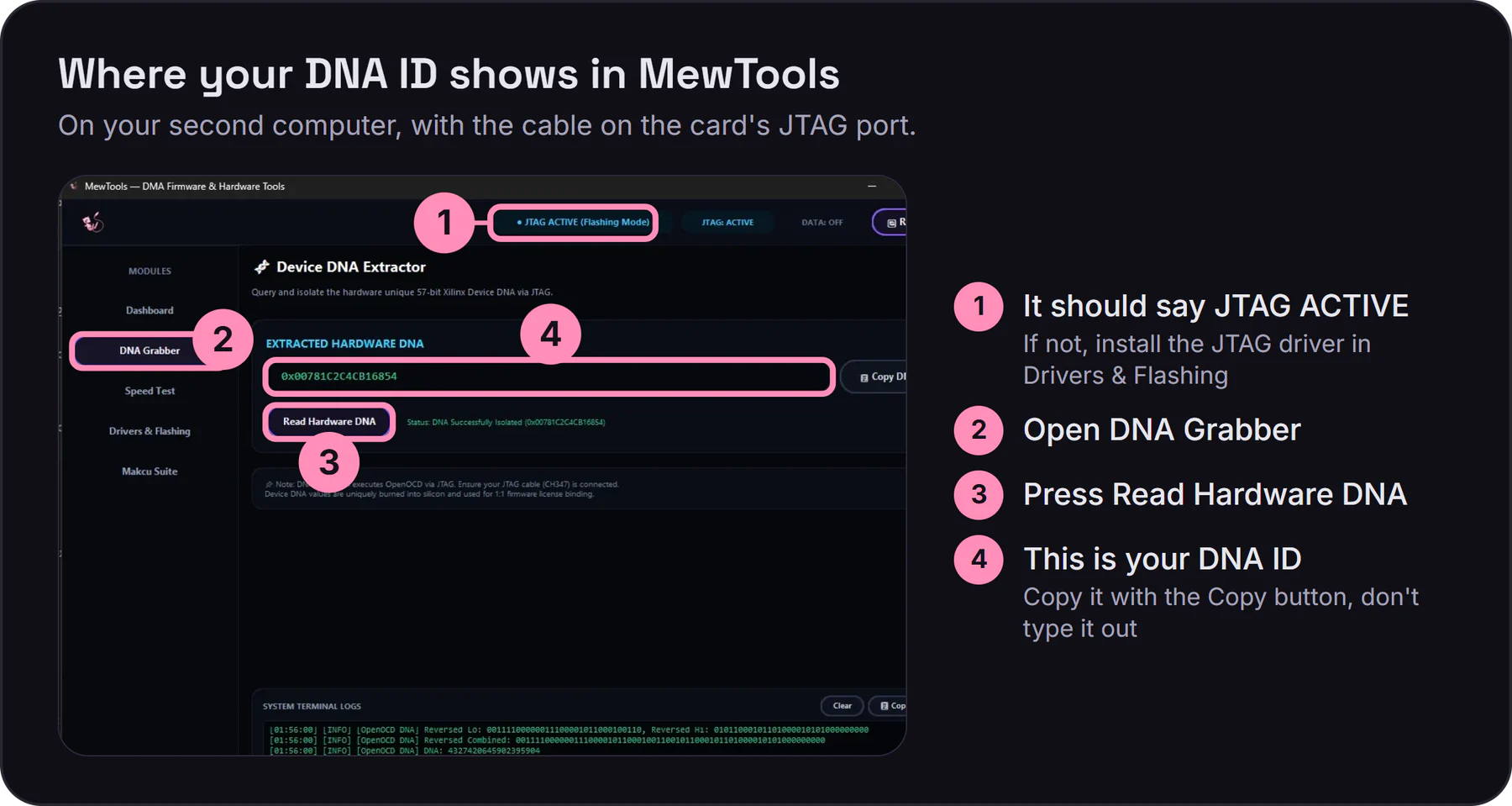The height and width of the screenshot is (806, 1512).
Task: Click the JTAG: ACTIVE indicator
Action: click(x=727, y=222)
